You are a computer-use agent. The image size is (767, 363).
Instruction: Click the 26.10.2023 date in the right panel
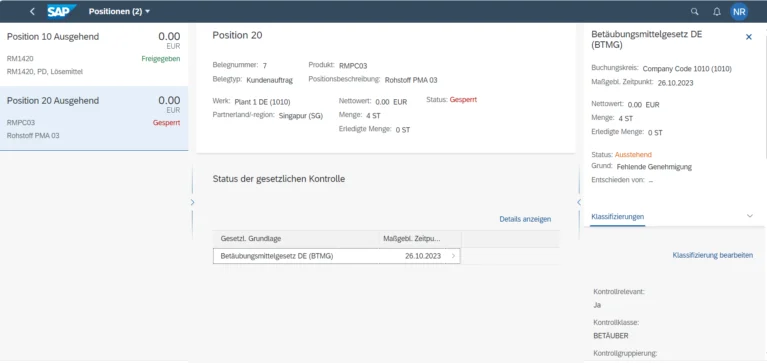675,83
